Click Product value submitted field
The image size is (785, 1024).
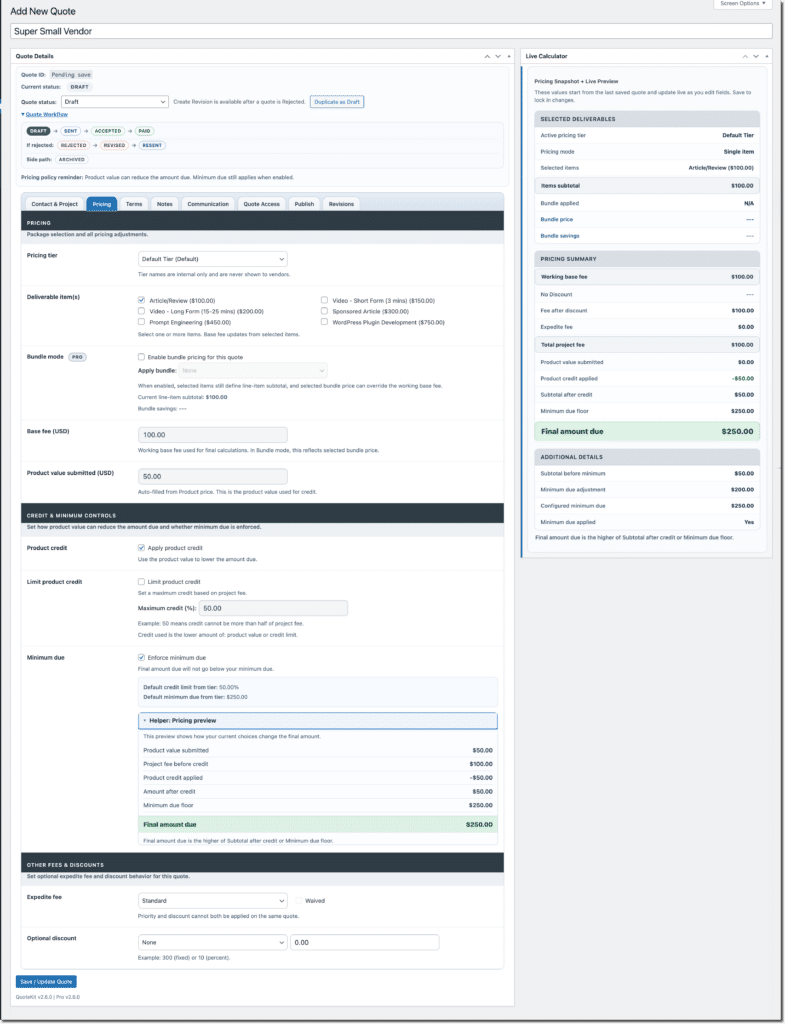point(212,477)
